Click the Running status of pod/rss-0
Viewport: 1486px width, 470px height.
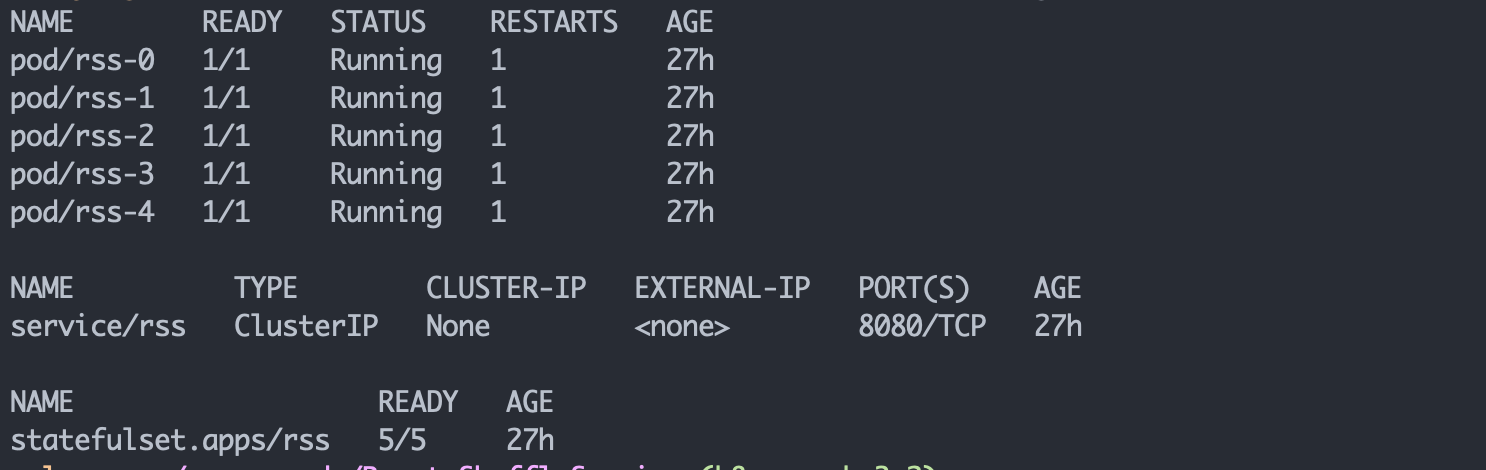pyautogui.click(x=386, y=61)
